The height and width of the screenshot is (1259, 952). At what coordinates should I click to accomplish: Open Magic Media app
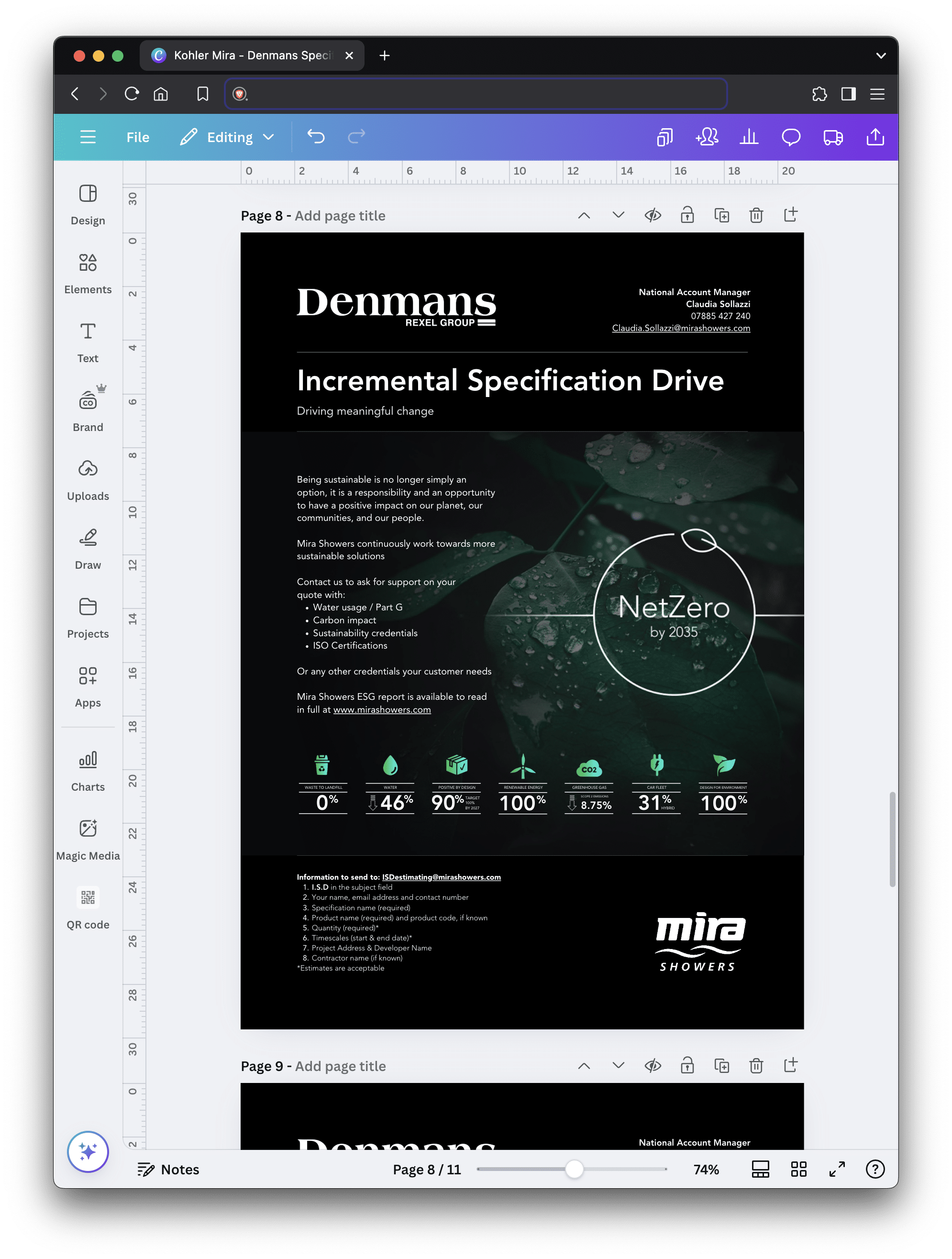pyautogui.click(x=88, y=840)
